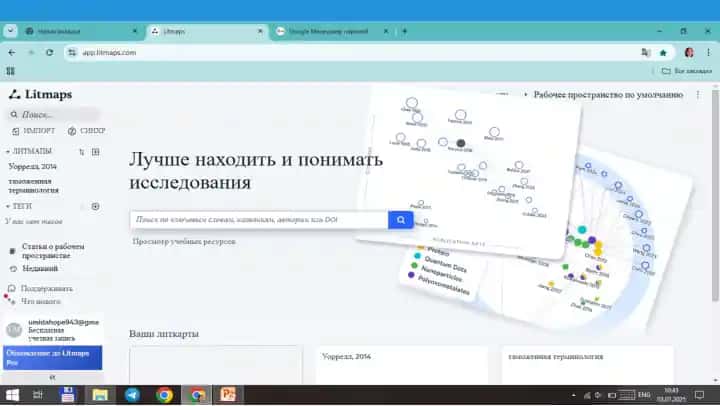Open Просмотр учебных ресурсов link
Viewport: 720px width, 406px height.
[x=184, y=241]
